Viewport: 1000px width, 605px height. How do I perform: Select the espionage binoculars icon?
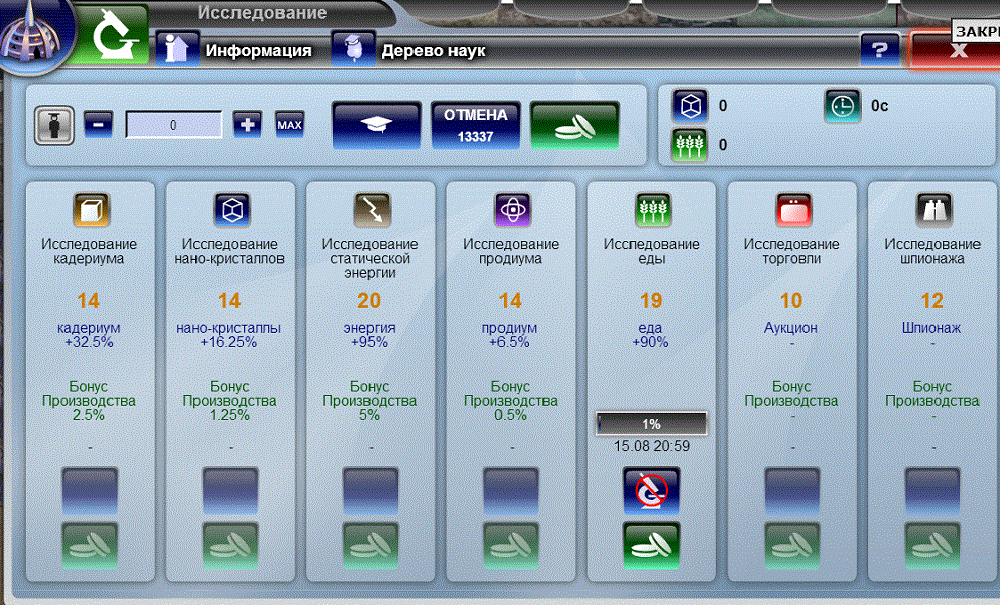coord(934,210)
